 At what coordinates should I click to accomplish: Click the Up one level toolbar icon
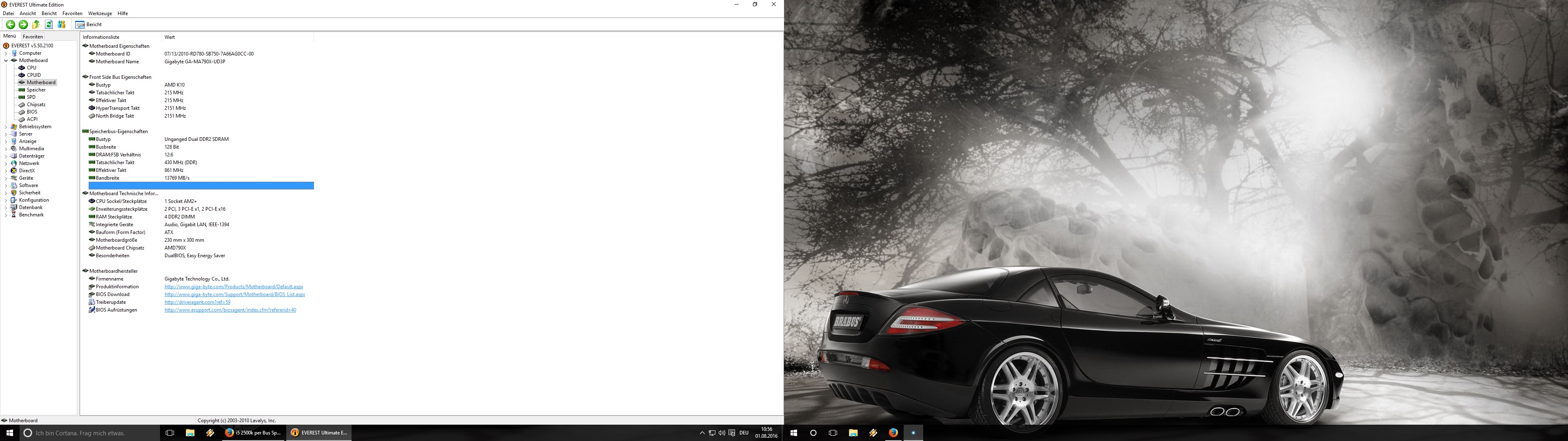pos(36,24)
